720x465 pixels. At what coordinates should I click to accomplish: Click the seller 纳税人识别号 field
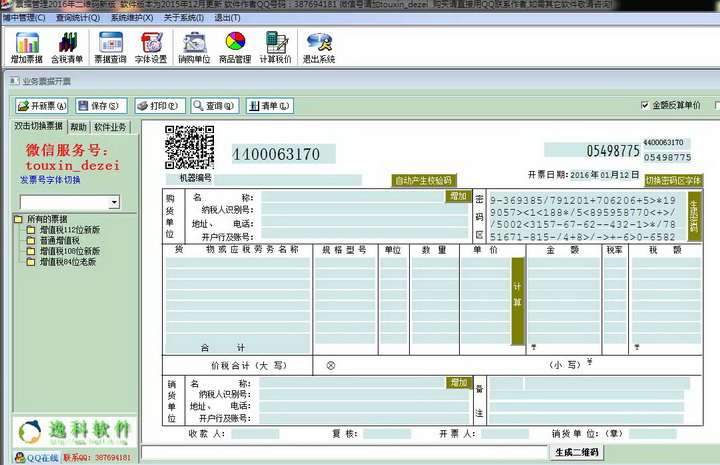coord(364,395)
